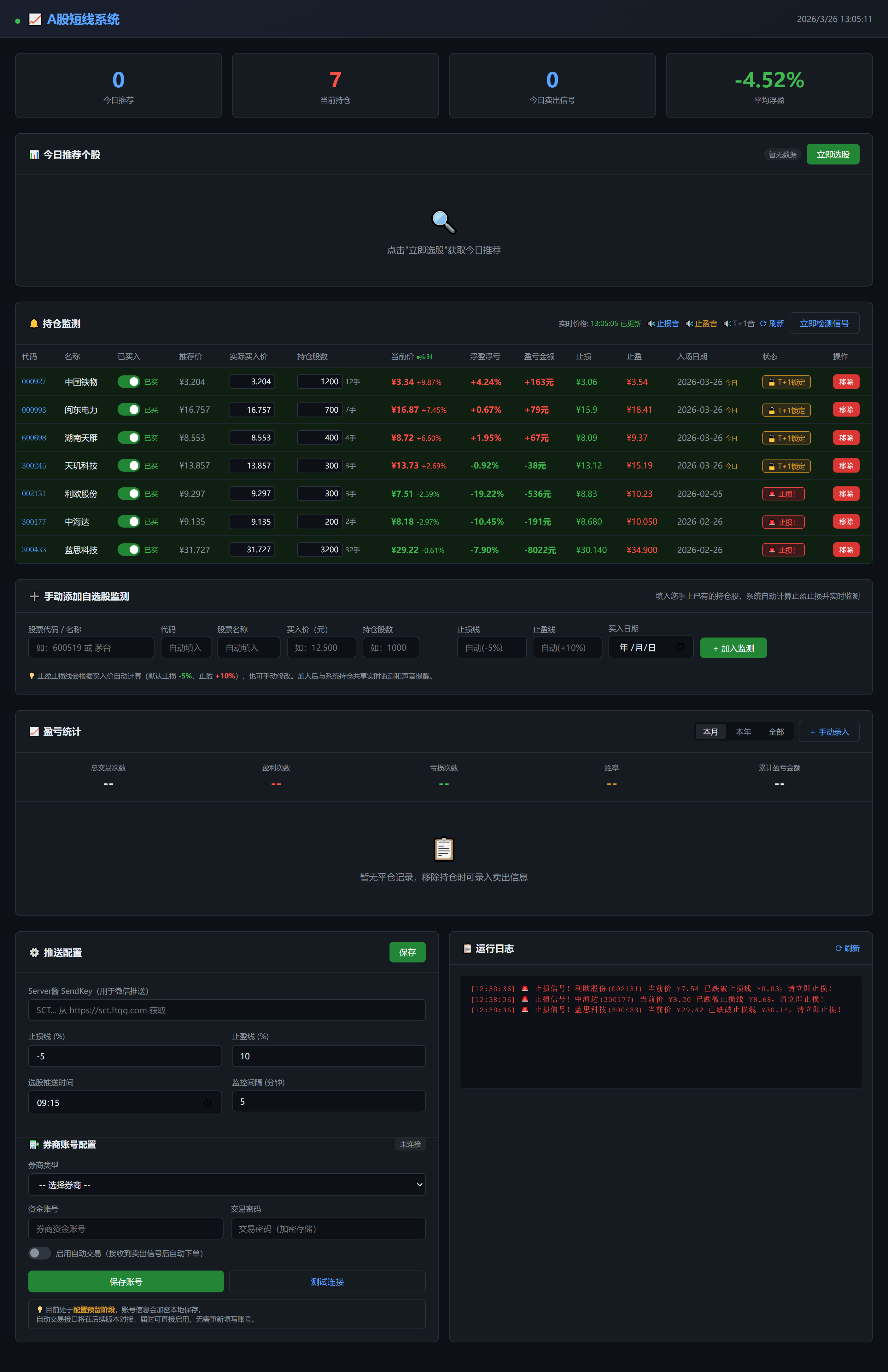Click refresh icon in 运行日志 panel
Image resolution: width=888 pixels, height=1372 pixels.
(838, 948)
